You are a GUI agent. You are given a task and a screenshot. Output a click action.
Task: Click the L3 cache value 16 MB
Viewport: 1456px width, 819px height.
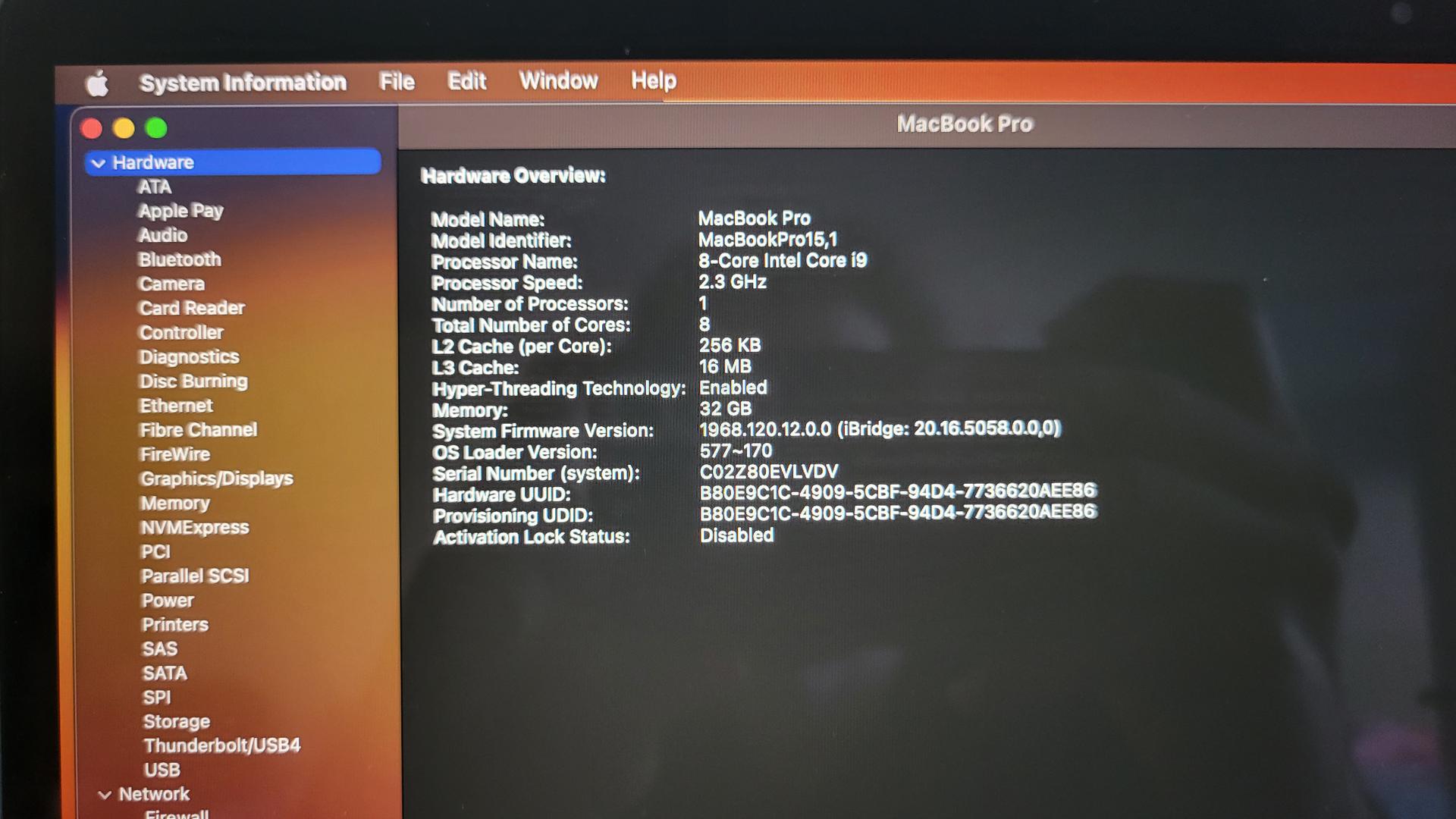coord(725,367)
